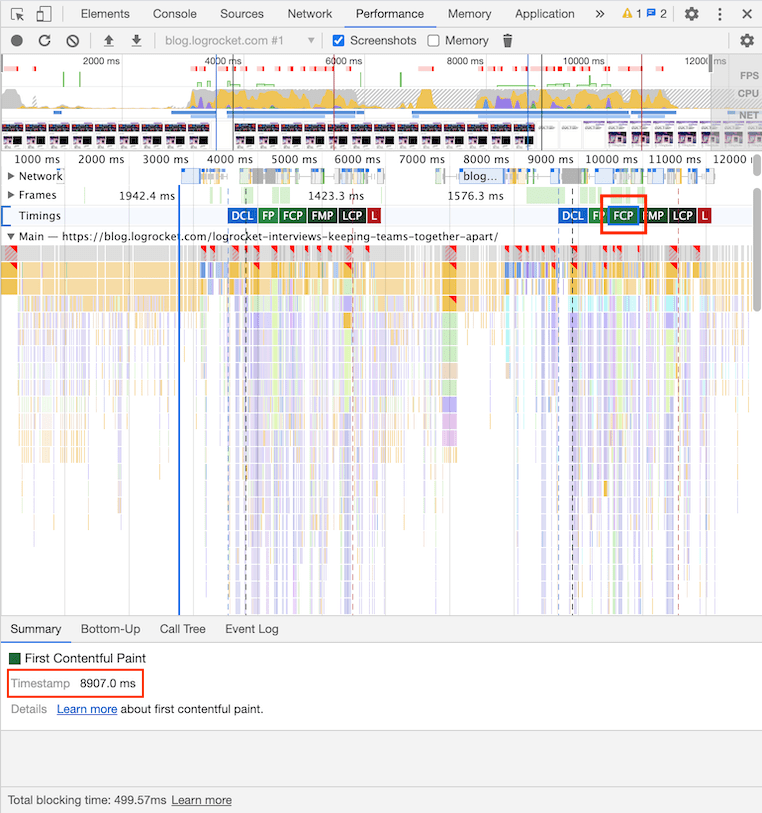This screenshot has width=762, height=813.
Task: Click Learn more link beside total blocking time
Action: [x=202, y=800]
